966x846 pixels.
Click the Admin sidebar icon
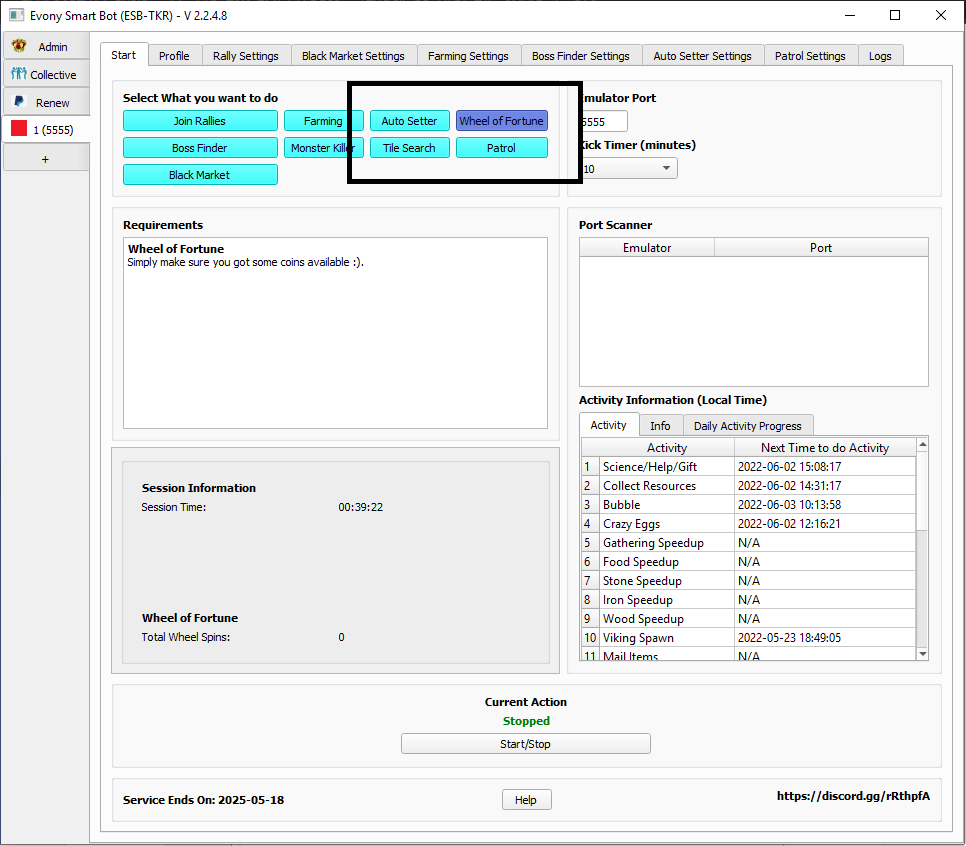click(19, 47)
